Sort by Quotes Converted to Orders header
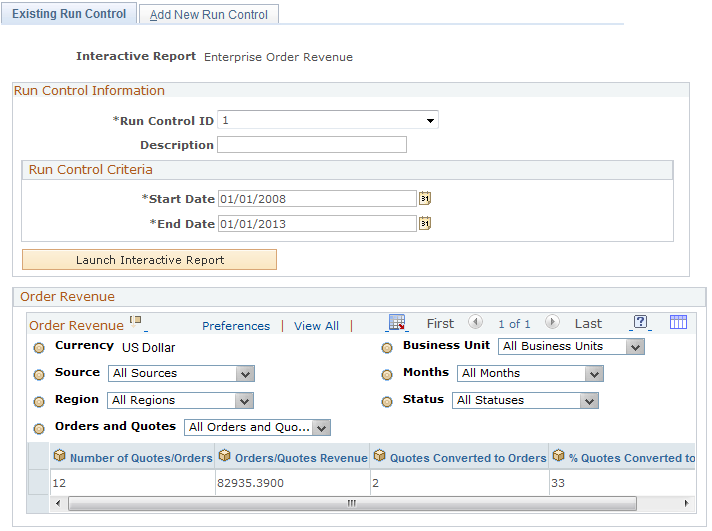Screen dimensions: 712x531 click(x=468, y=458)
